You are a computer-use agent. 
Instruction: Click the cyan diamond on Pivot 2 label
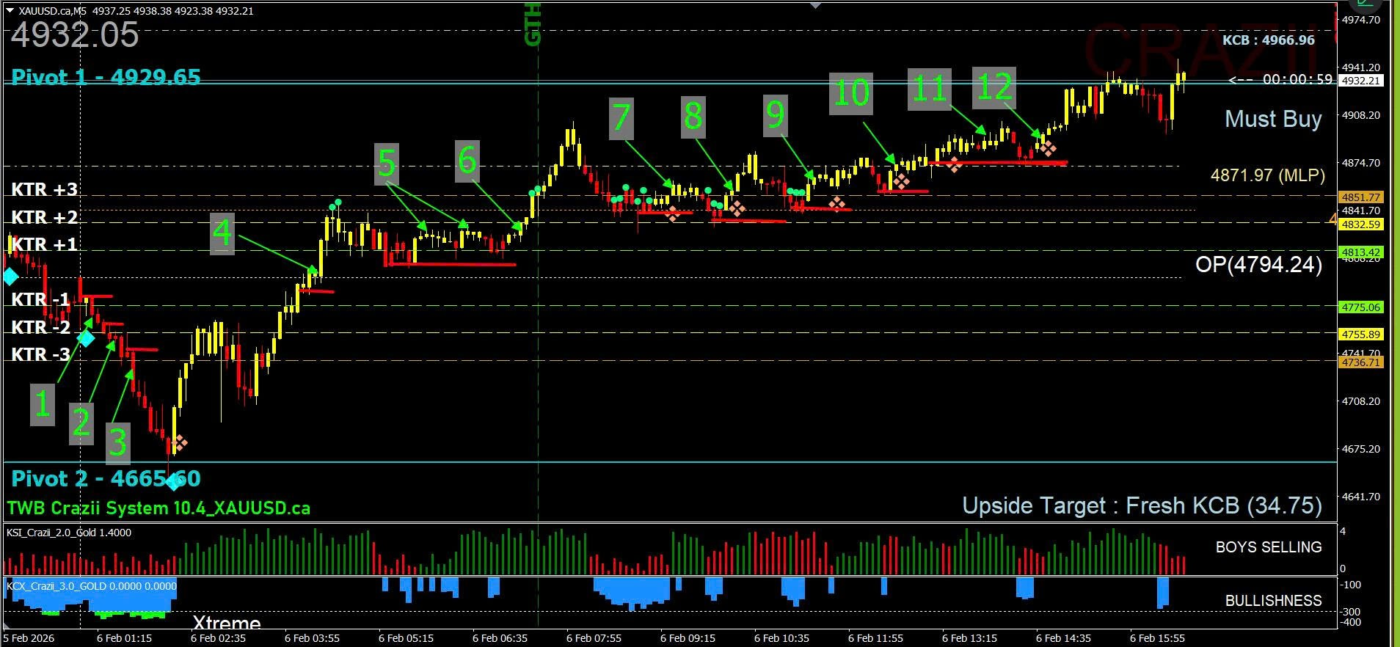pyautogui.click(x=174, y=482)
